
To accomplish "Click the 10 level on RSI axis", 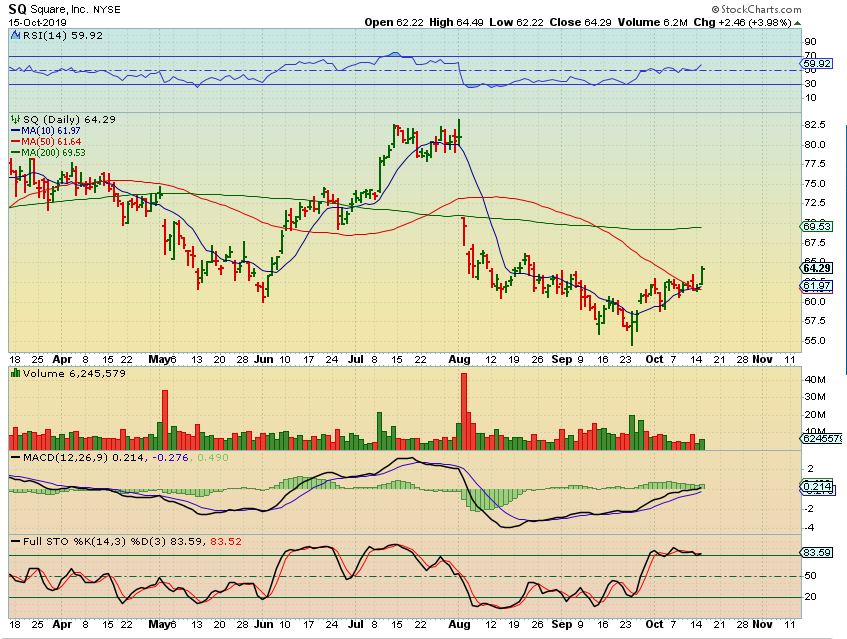I will (810, 98).
